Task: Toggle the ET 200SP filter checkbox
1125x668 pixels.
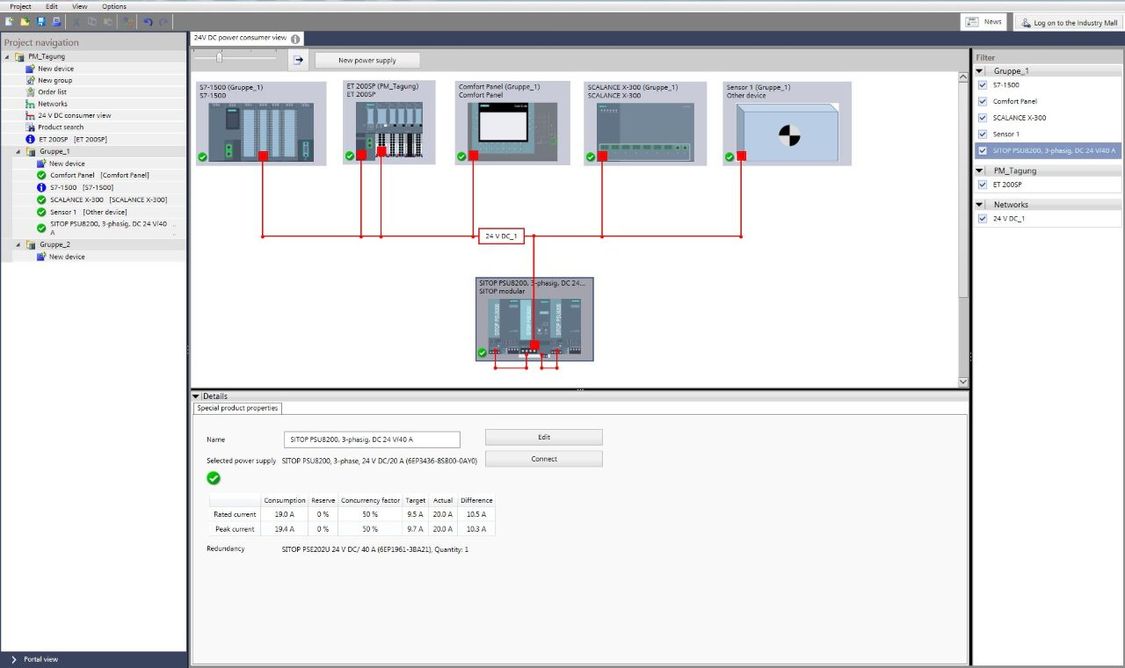Action: click(x=983, y=184)
